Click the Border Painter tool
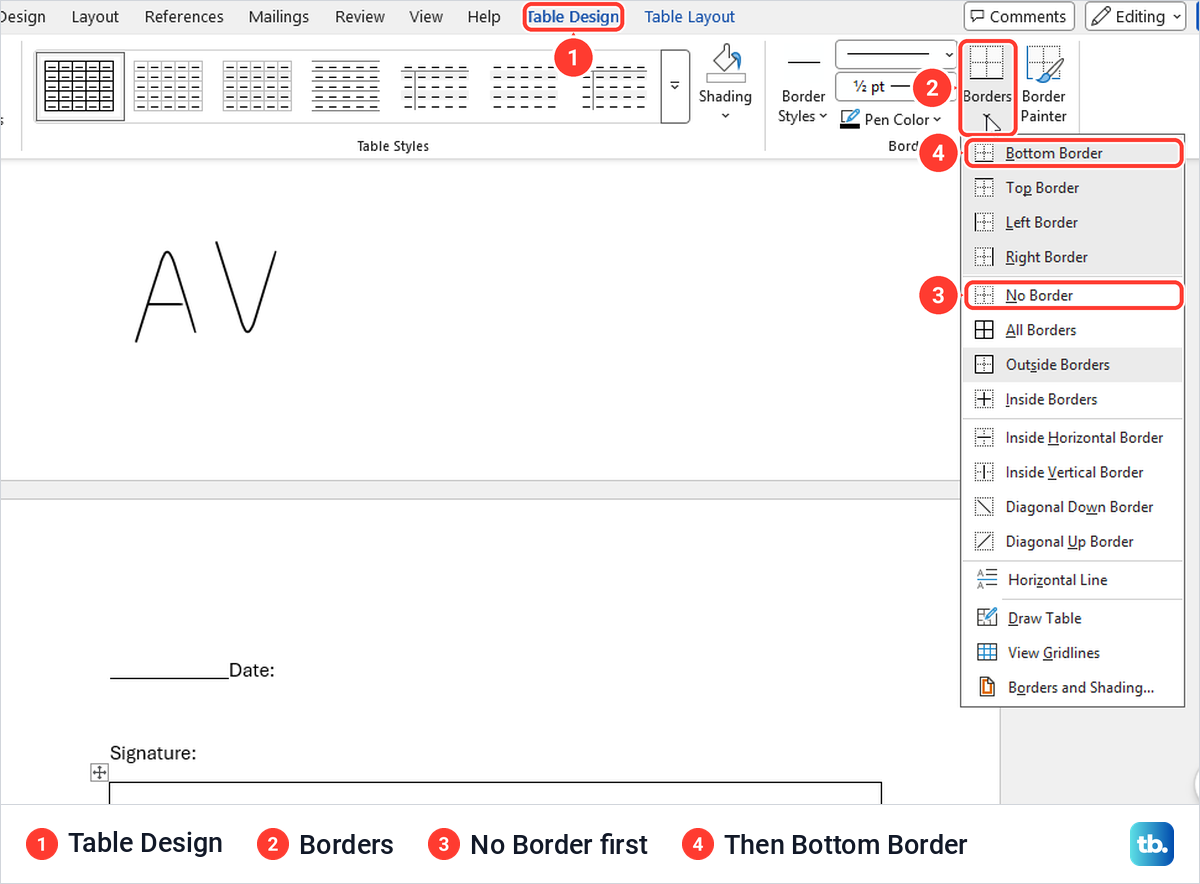Image resolution: width=1200 pixels, height=884 pixels. tap(1043, 84)
